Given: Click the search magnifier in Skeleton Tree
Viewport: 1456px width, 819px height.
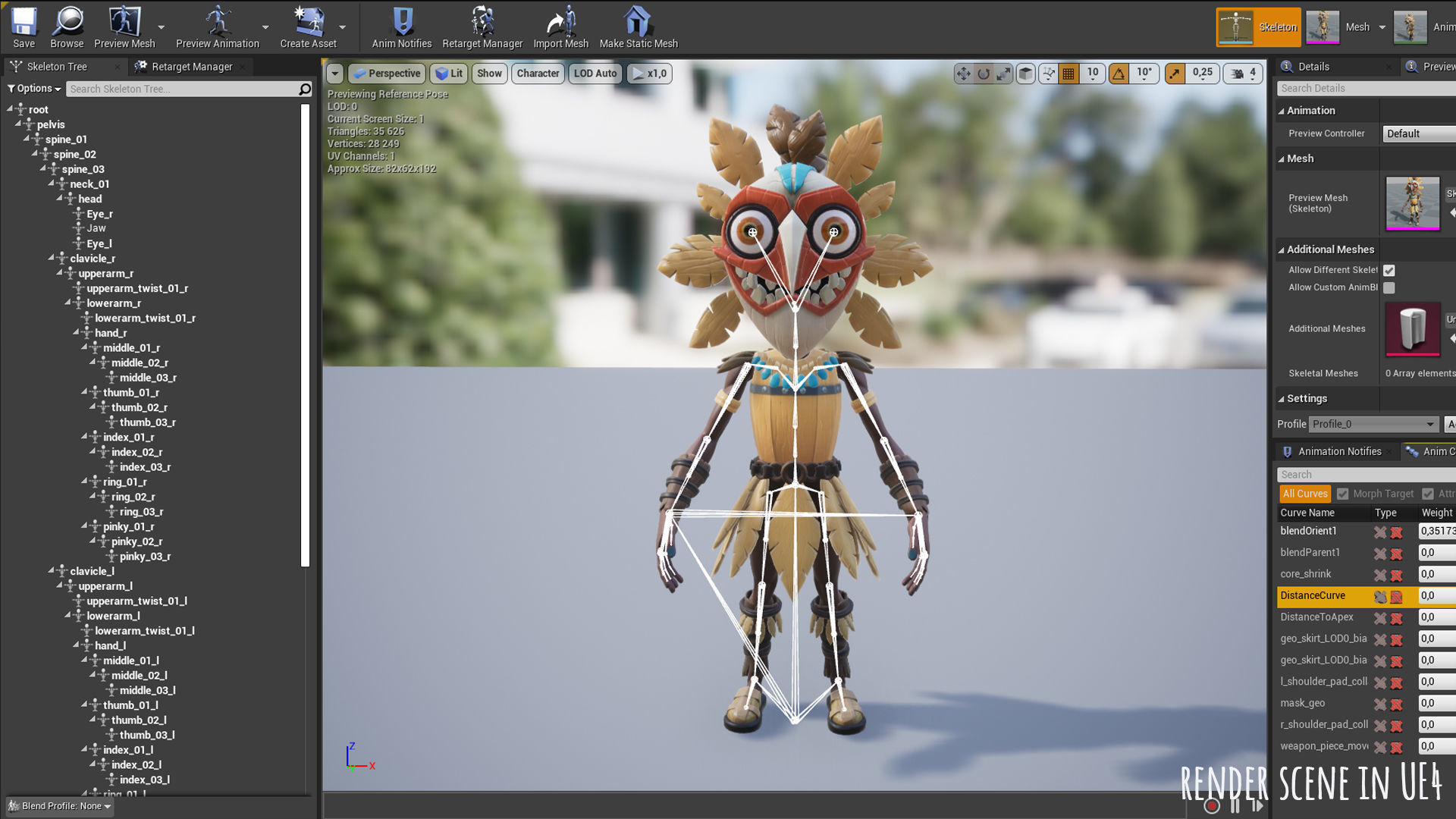Looking at the screenshot, I should tap(305, 89).
